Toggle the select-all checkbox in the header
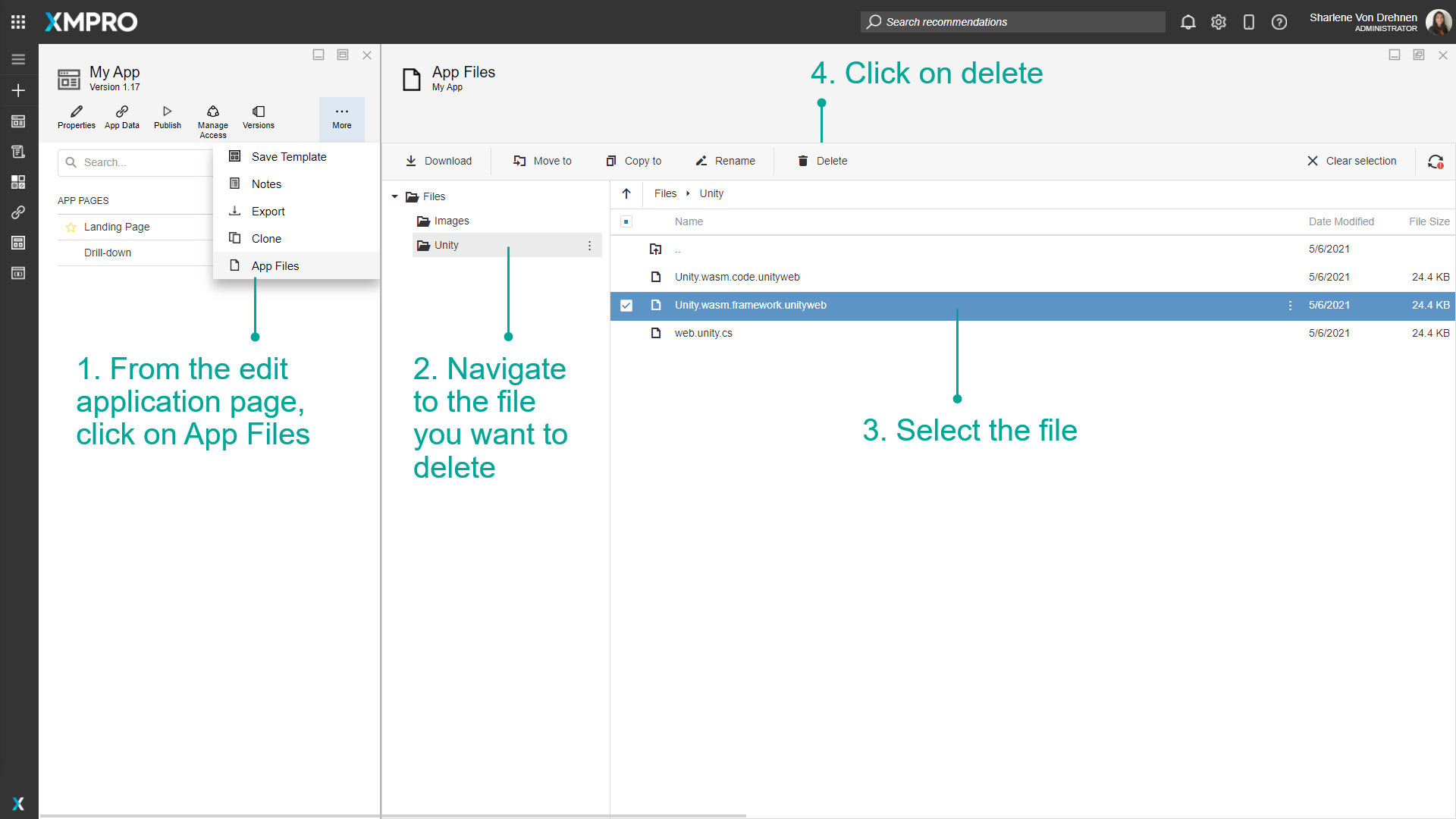The width and height of the screenshot is (1456, 819). tap(626, 221)
